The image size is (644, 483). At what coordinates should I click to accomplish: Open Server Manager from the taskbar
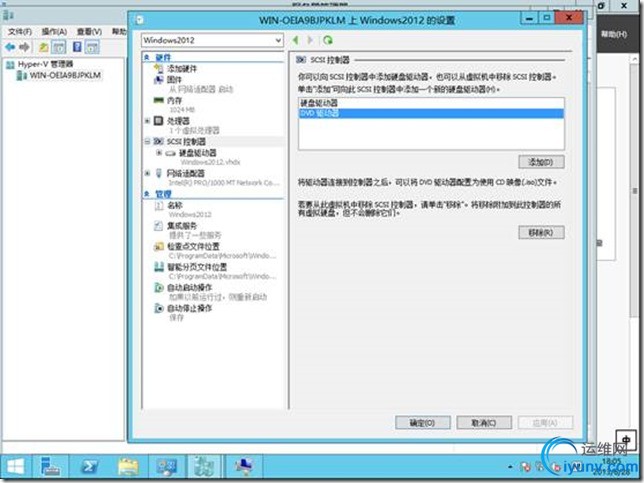coord(50,466)
